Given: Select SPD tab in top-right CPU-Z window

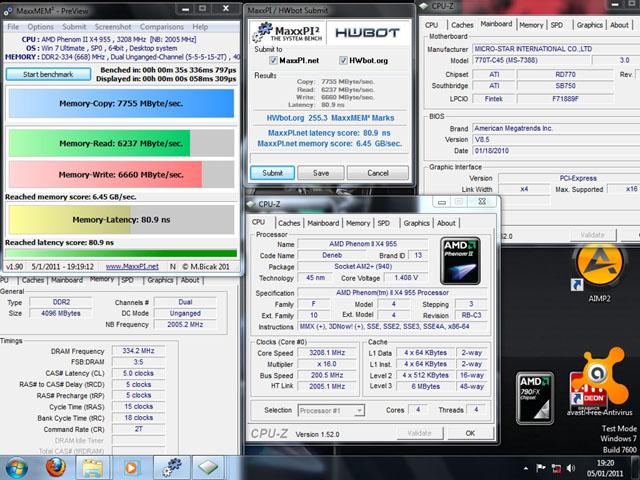Looking at the screenshot, I should pyautogui.click(x=557, y=25).
